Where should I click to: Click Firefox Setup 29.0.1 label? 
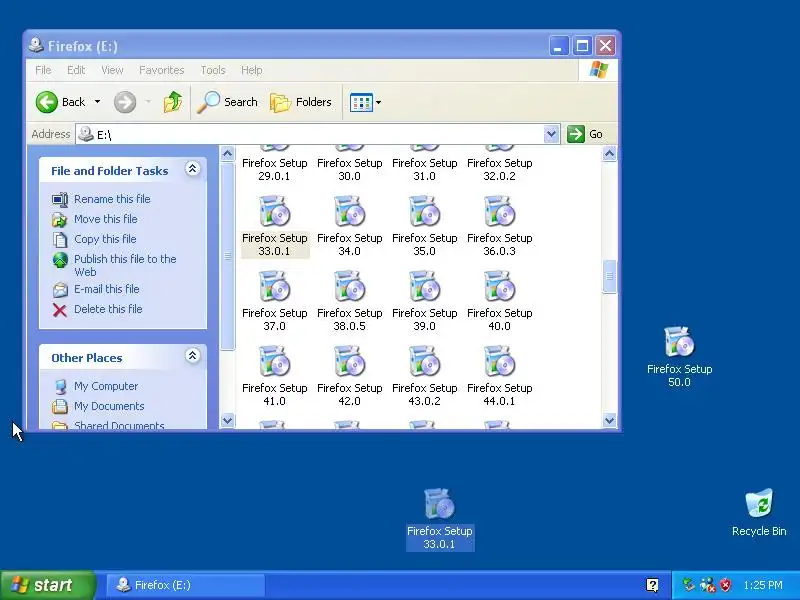click(274, 169)
